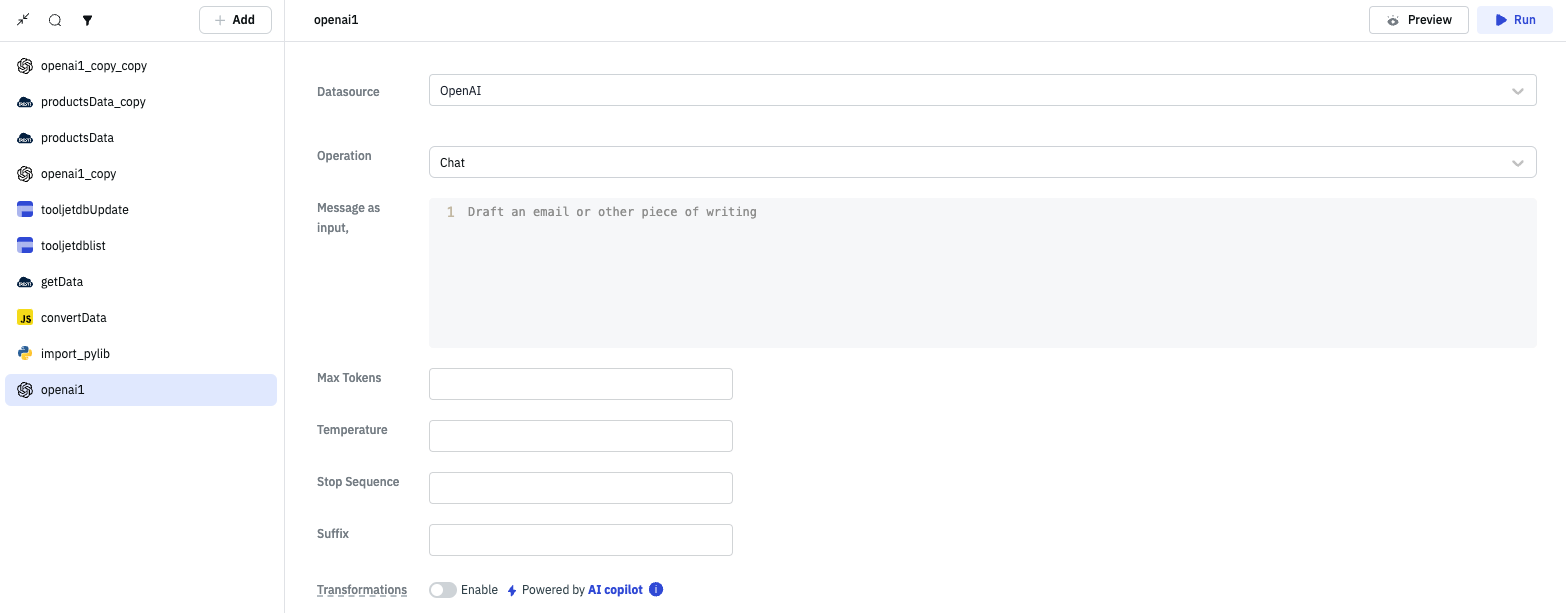Open the Datasource dropdown
Image resolution: width=1566 pixels, height=613 pixels.
[982, 91]
